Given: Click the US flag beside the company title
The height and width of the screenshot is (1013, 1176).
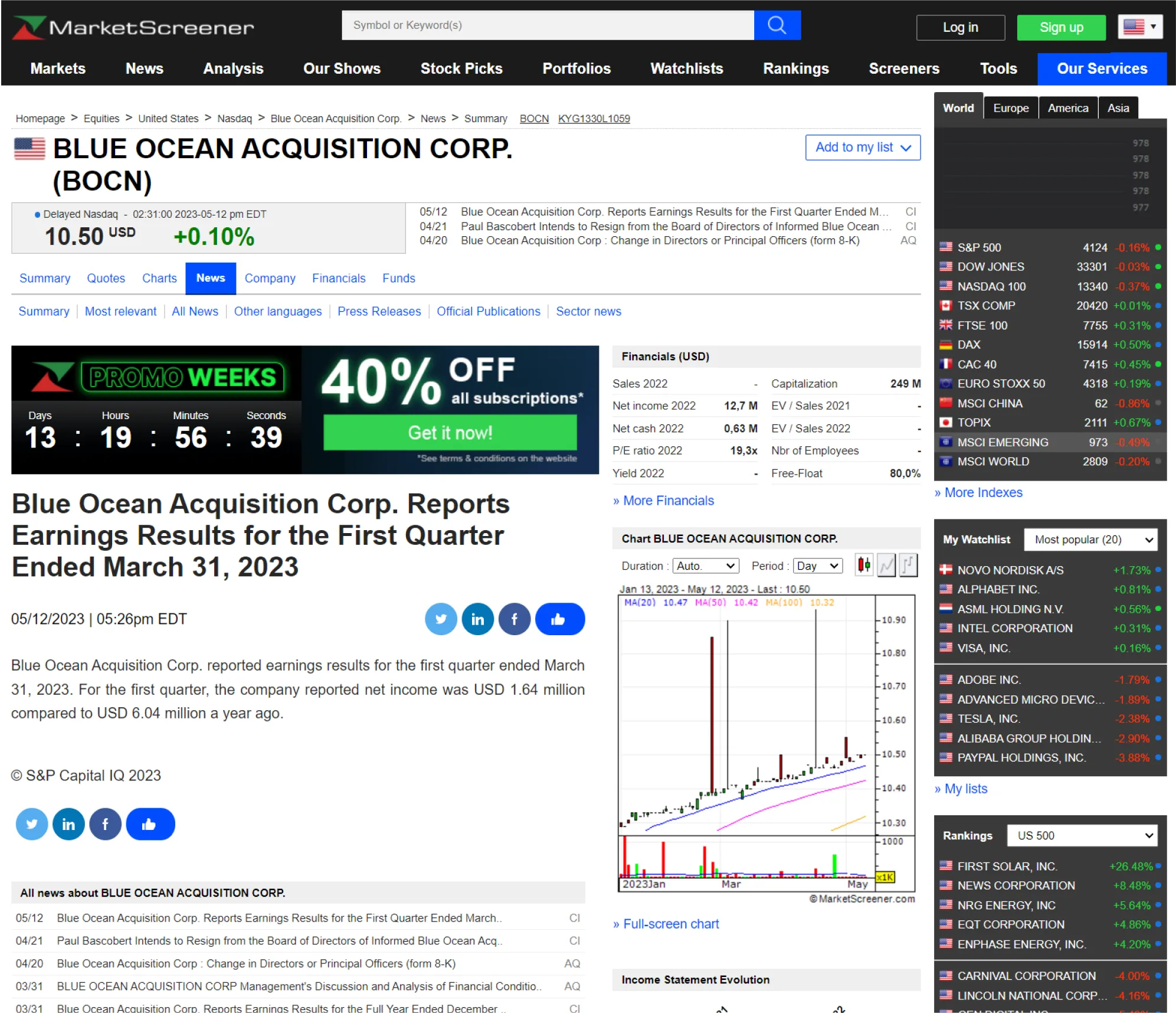Looking at the screenshot, I should click(30, 148).
